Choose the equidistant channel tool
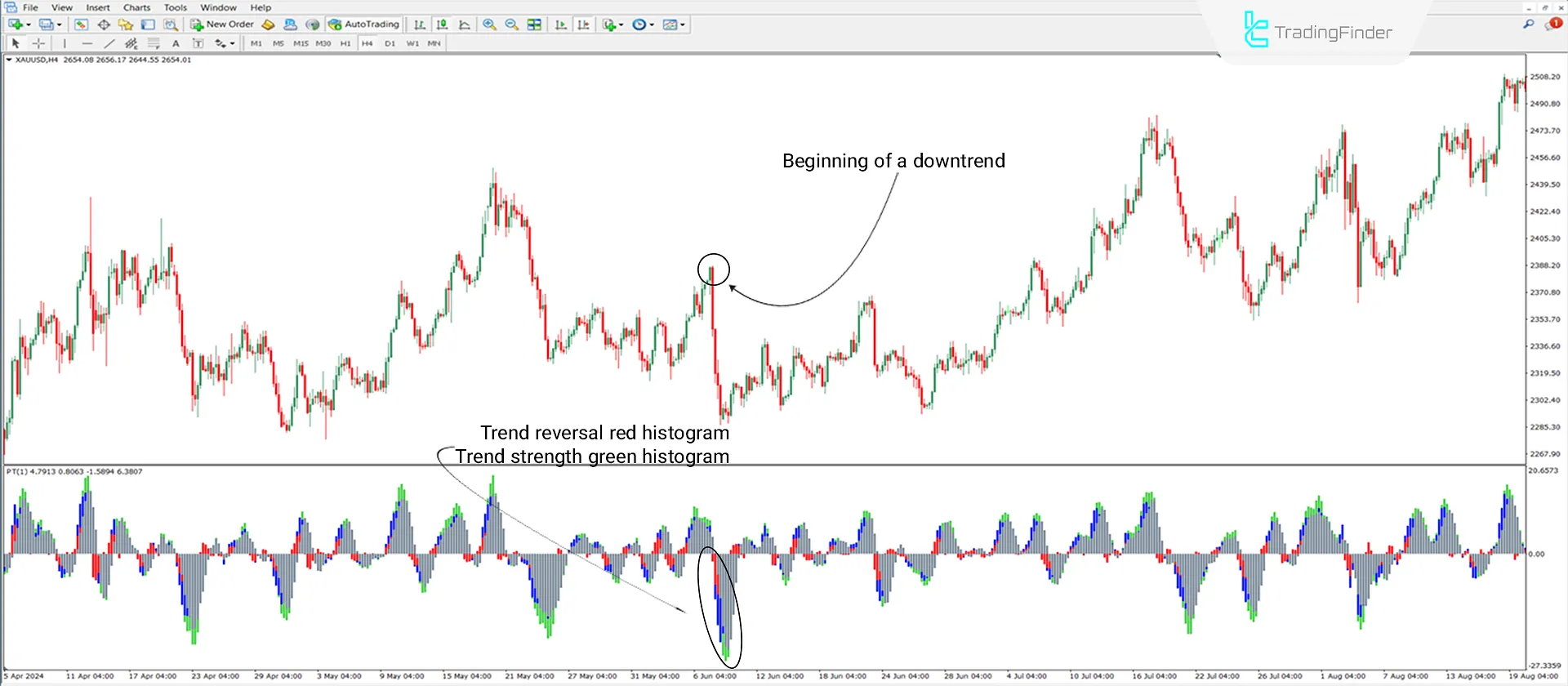This screenshot has height=686, width=1568. coord(131,43)
